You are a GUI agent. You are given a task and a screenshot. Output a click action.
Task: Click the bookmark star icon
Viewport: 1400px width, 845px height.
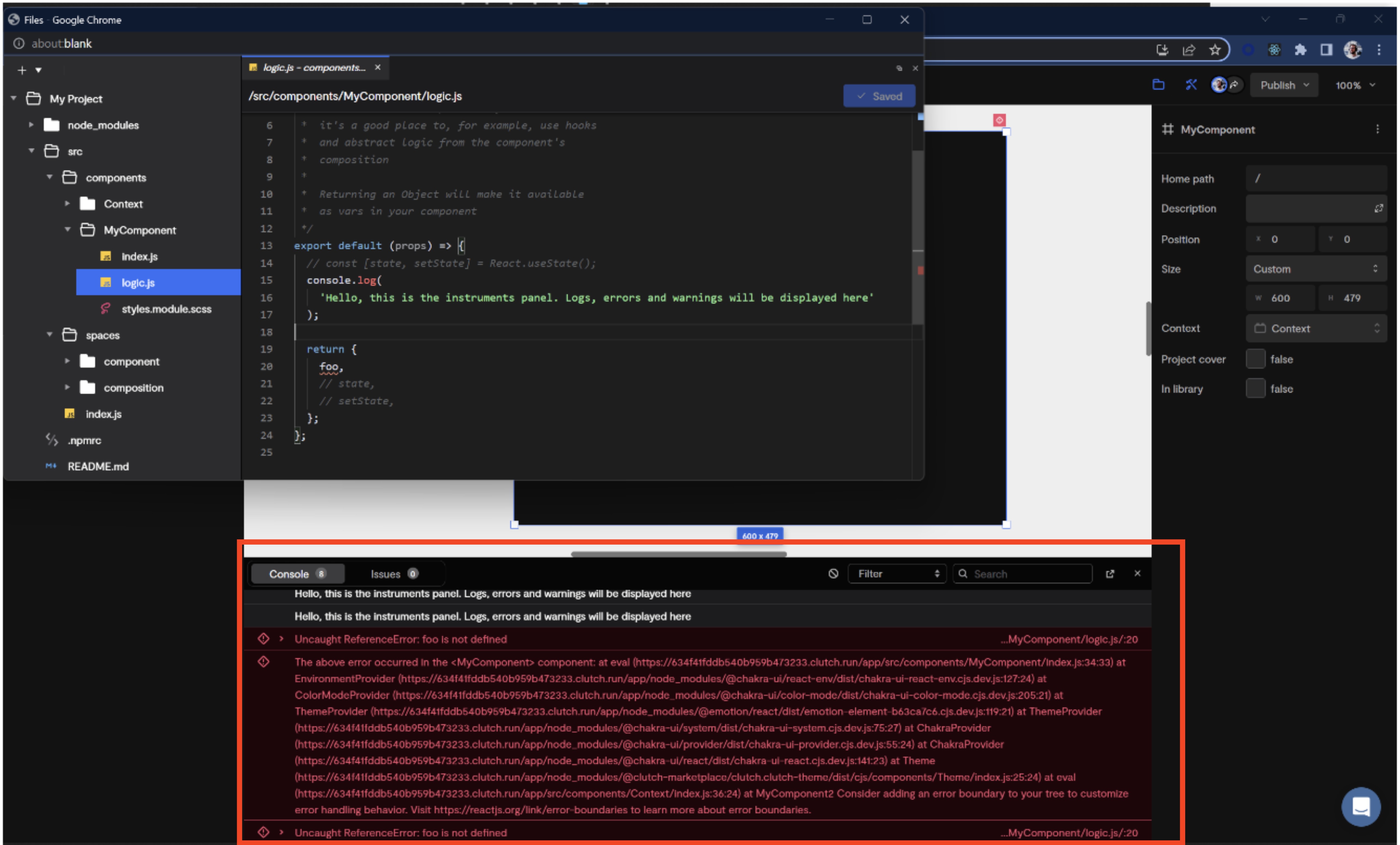pos(1215,50)
